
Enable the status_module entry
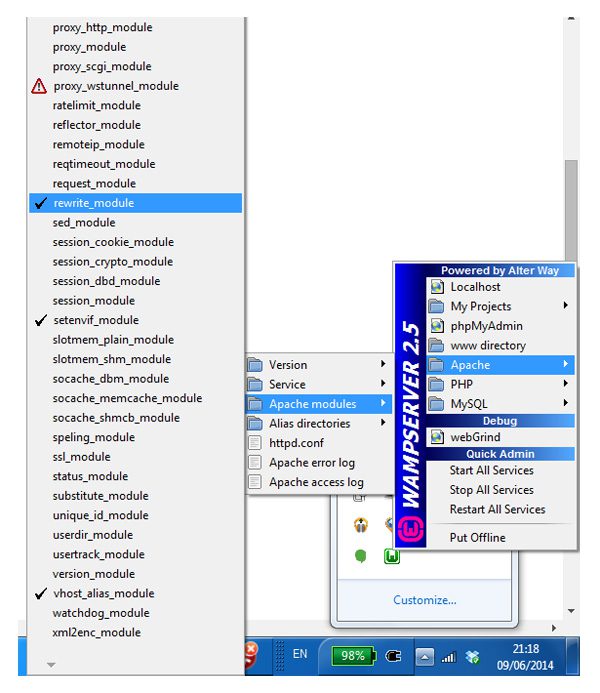(x=136, y=476)
